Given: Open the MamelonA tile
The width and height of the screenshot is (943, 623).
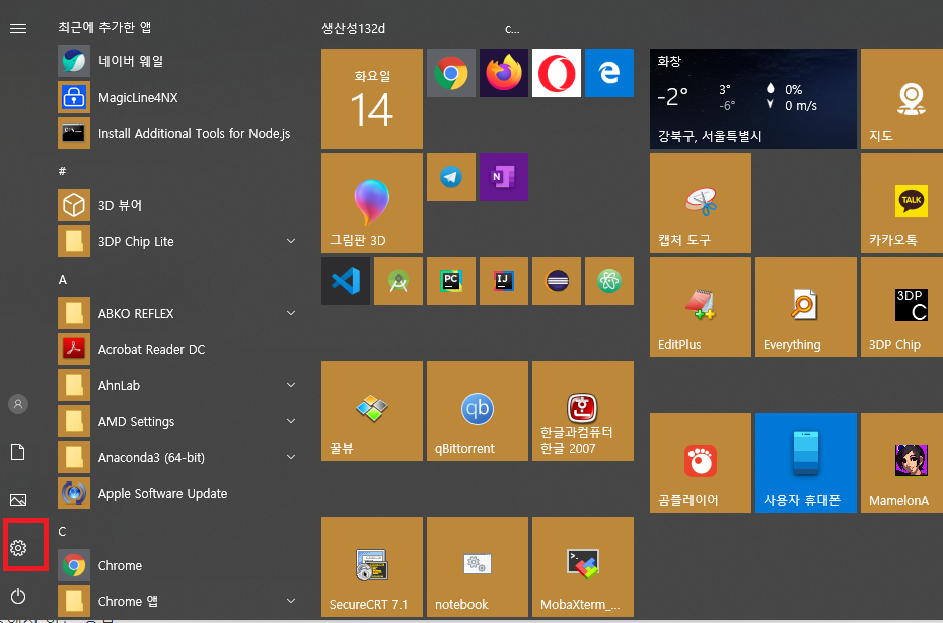Looking at the screenshot, I should point(902,462).
